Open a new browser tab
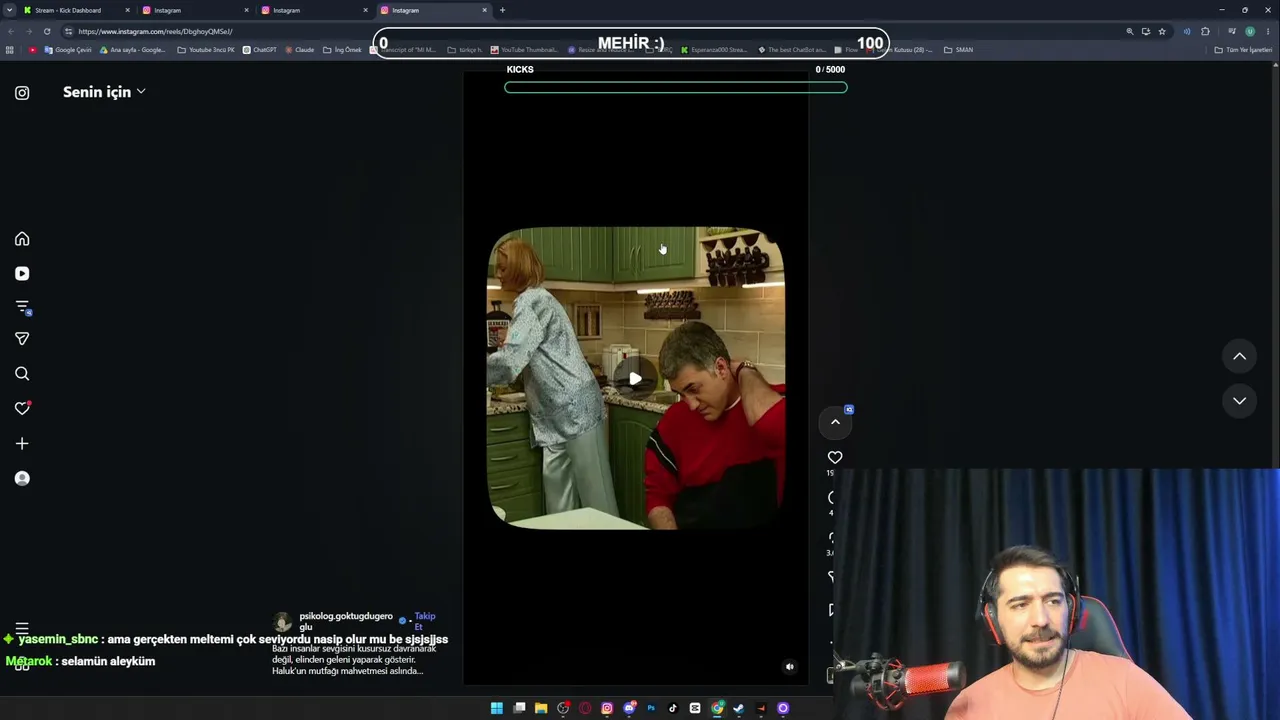This screenshot has width=1280, height=720. pyautogui.click(x=502, y=10)
